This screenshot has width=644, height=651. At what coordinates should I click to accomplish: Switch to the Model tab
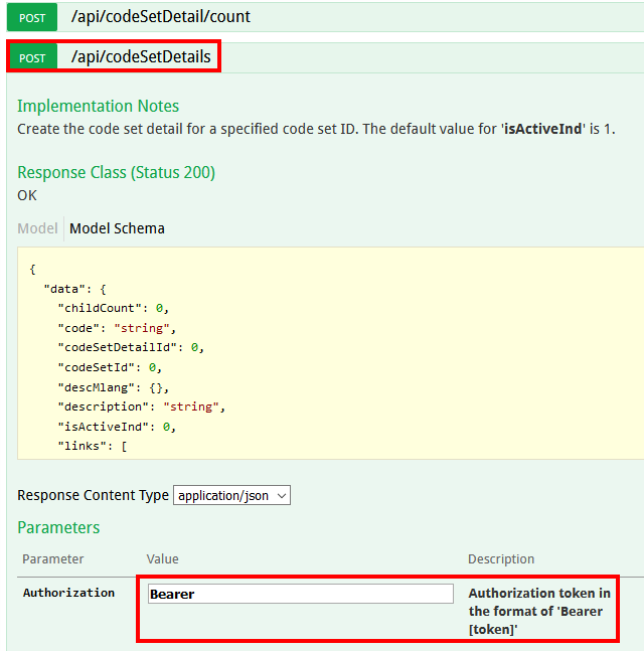(37, 228)
